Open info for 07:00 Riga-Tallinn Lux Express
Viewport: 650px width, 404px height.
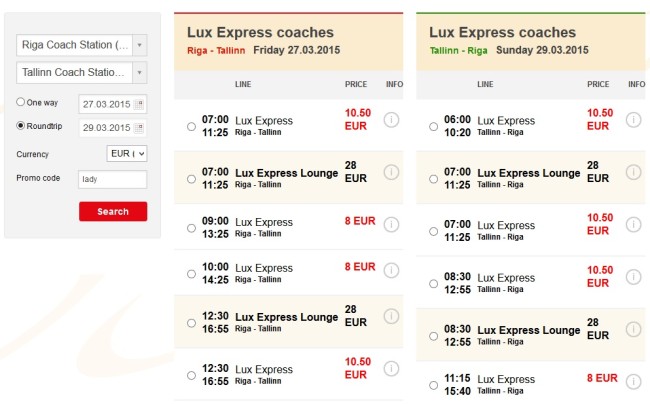[391, 120]
